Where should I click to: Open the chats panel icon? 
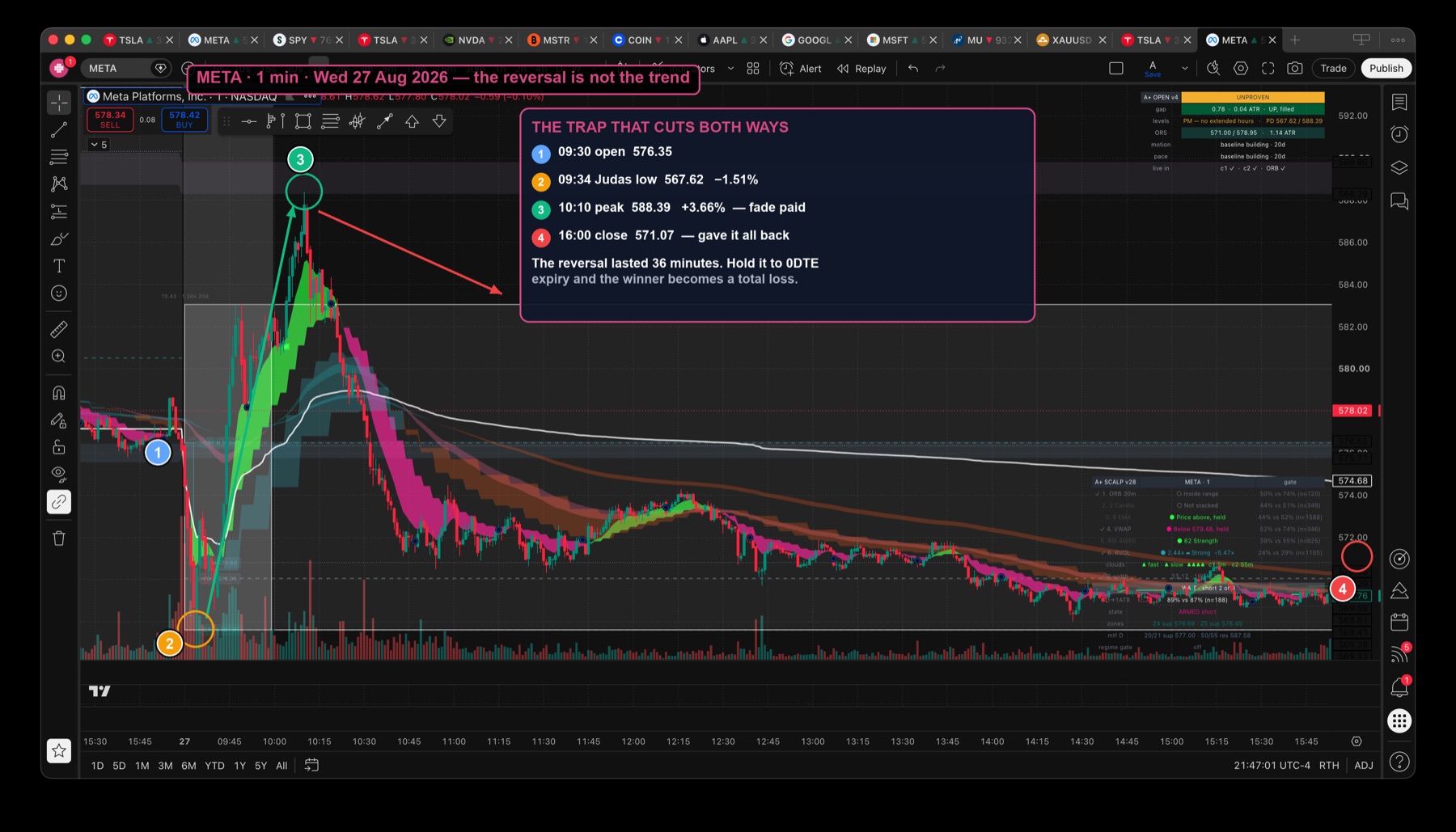coord(1399,201)
